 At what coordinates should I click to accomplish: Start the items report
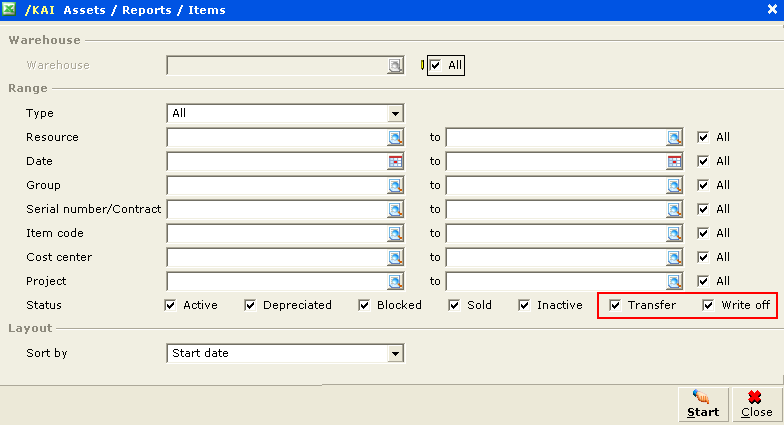pyautogui.click(x=703, y=404)
